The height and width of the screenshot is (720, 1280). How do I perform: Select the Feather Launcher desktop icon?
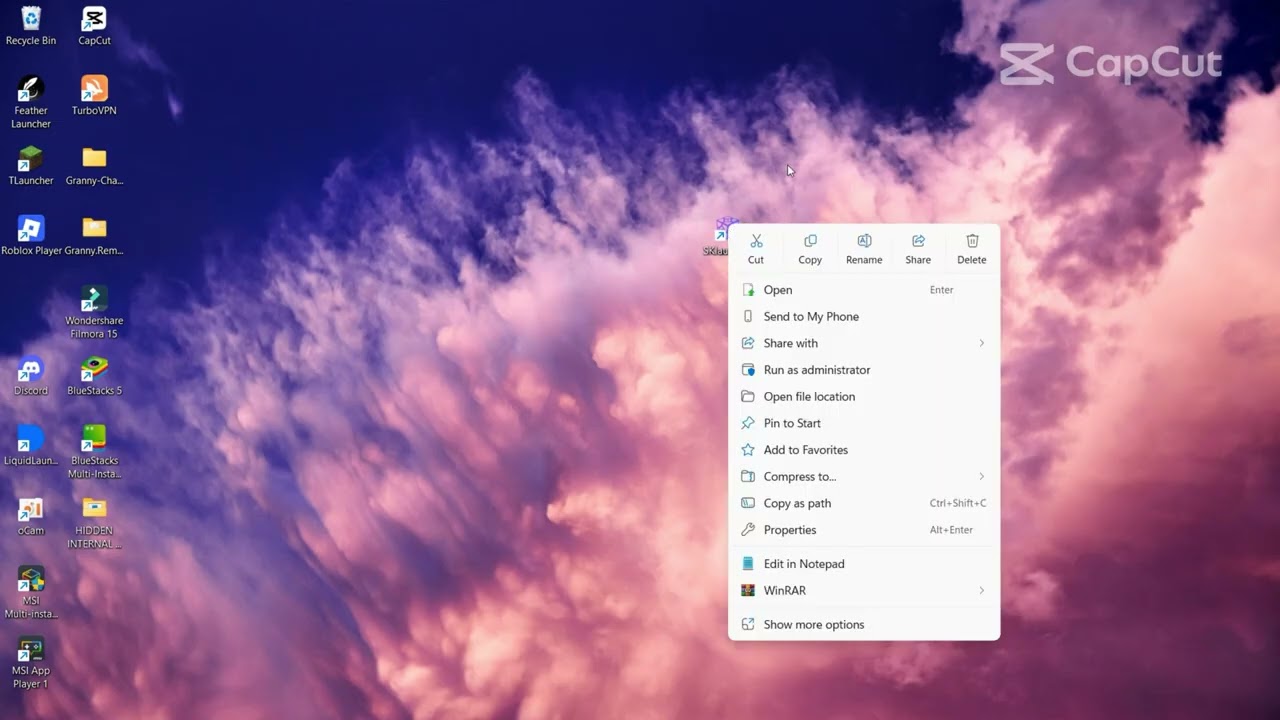(x=31, y=102)
